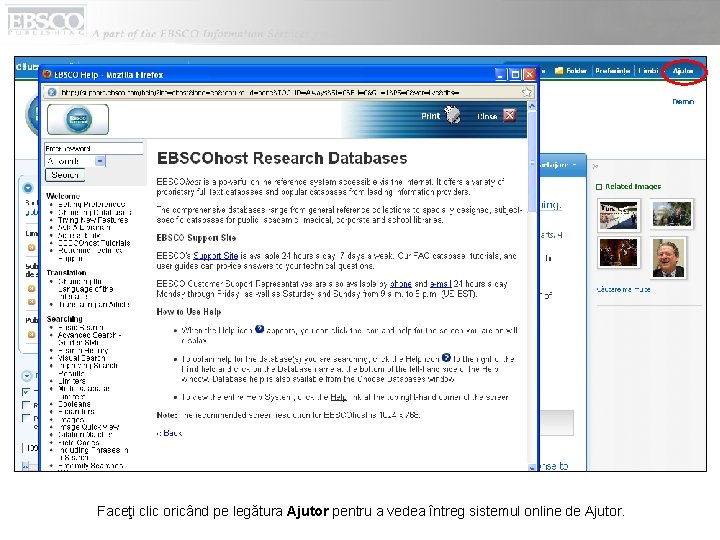720x540 pixels.
Task: Tick the upper unchecked checkbox in background left panel
Action: (x=26, y=405)
